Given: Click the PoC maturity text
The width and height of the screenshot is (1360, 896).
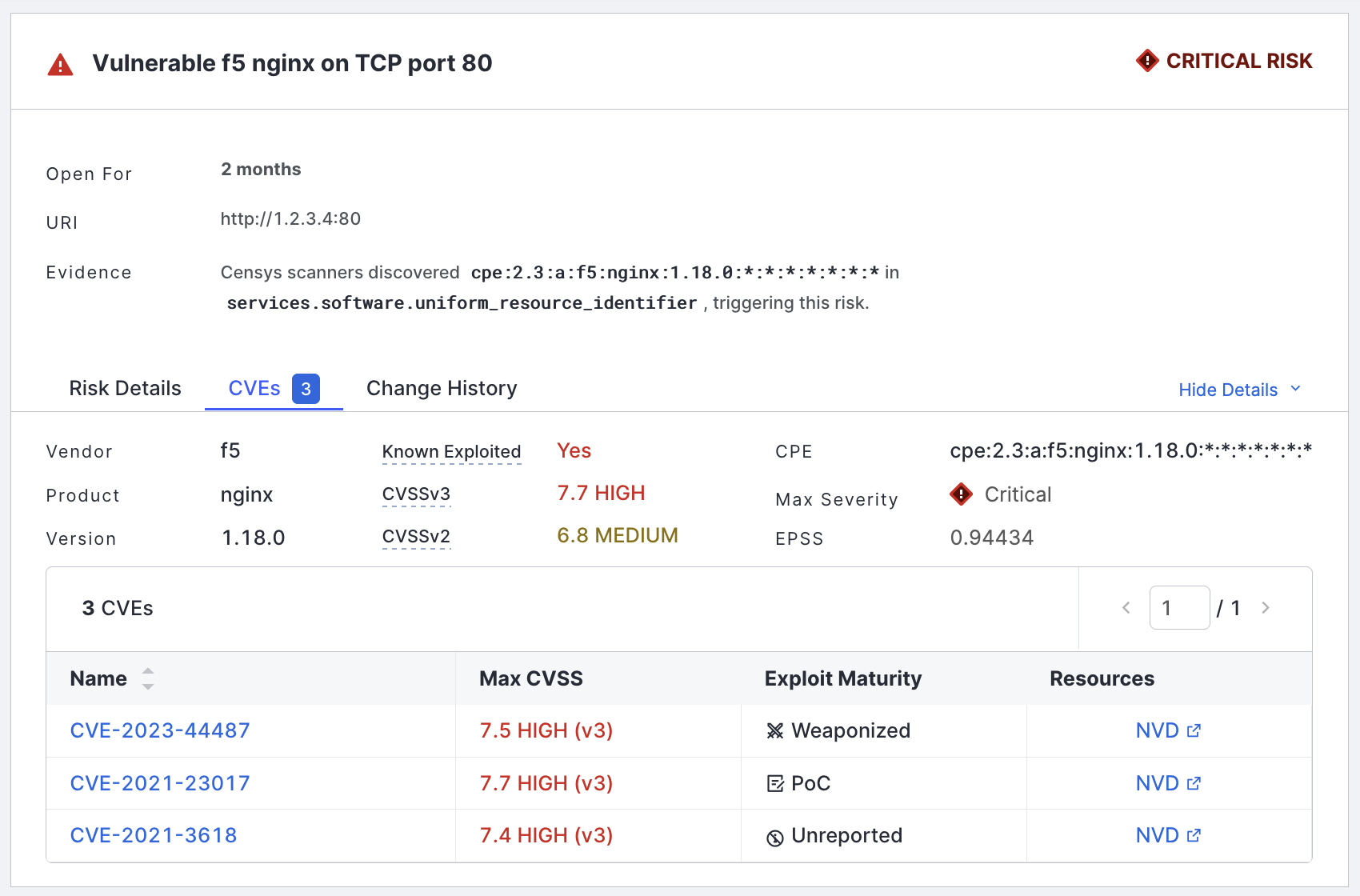Looking at the screenshot, I should click(x=810, y=783).
